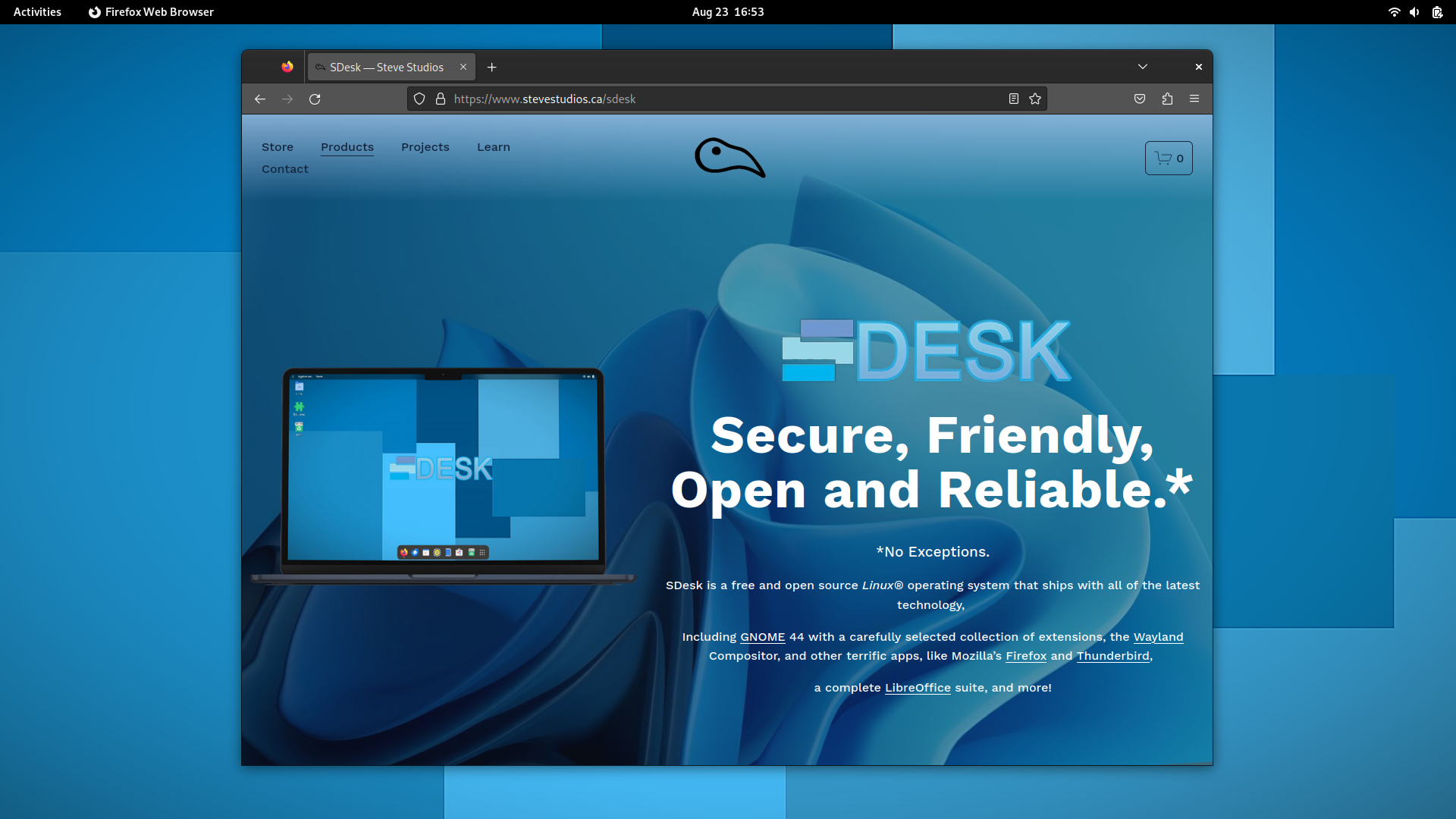Open the Products menu item
Image resolution: width=1456 pixels, height=819 pixels.
pyautogui.click(x=347, y=147)
